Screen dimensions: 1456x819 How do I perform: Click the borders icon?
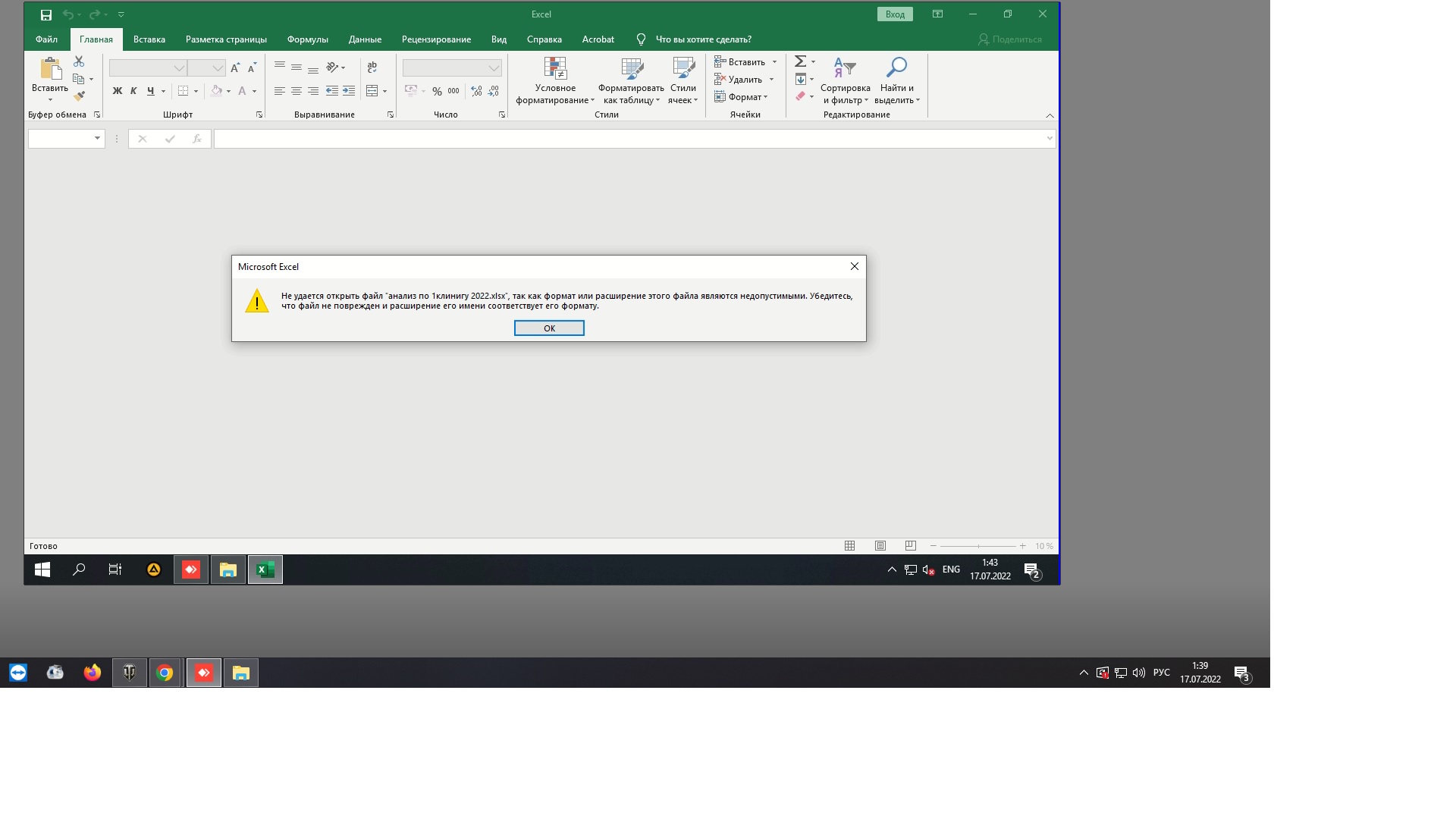click(183, 91)
